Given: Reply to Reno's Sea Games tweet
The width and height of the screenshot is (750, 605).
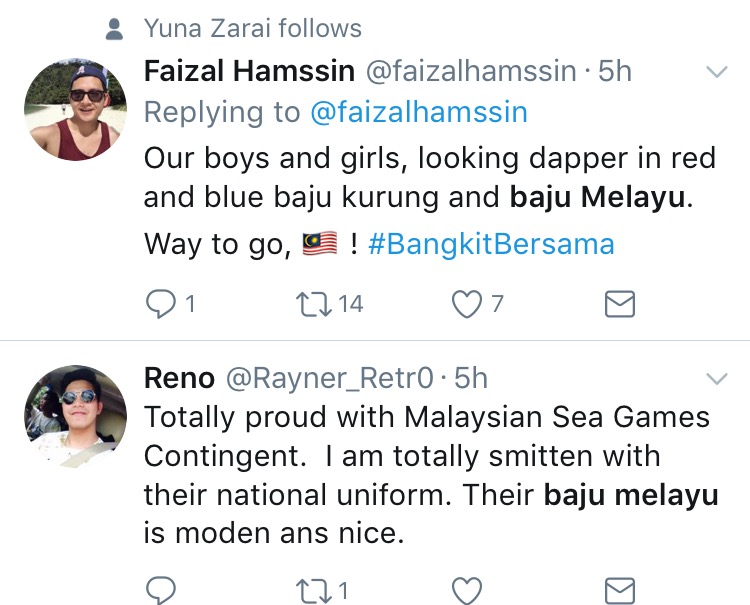Looking at the screenshot, I should pos(160,590).
